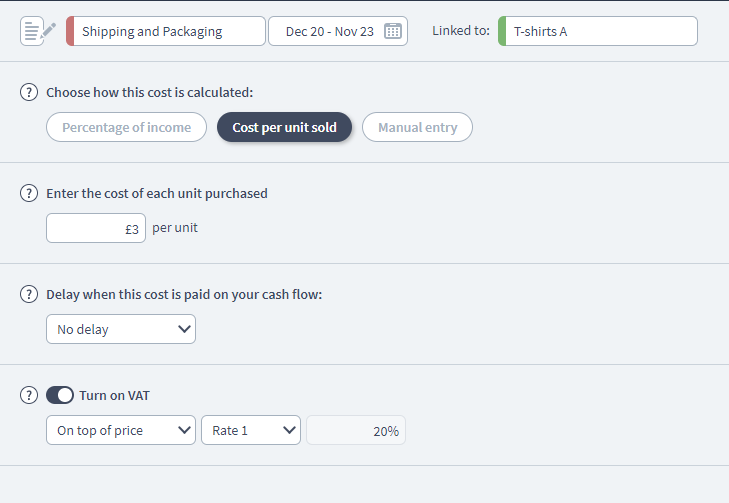Viewport: 729px width, 503px height.
Task: Click the 20% VAT rate field
Action: pyautogui.click(x=356, y=430)
